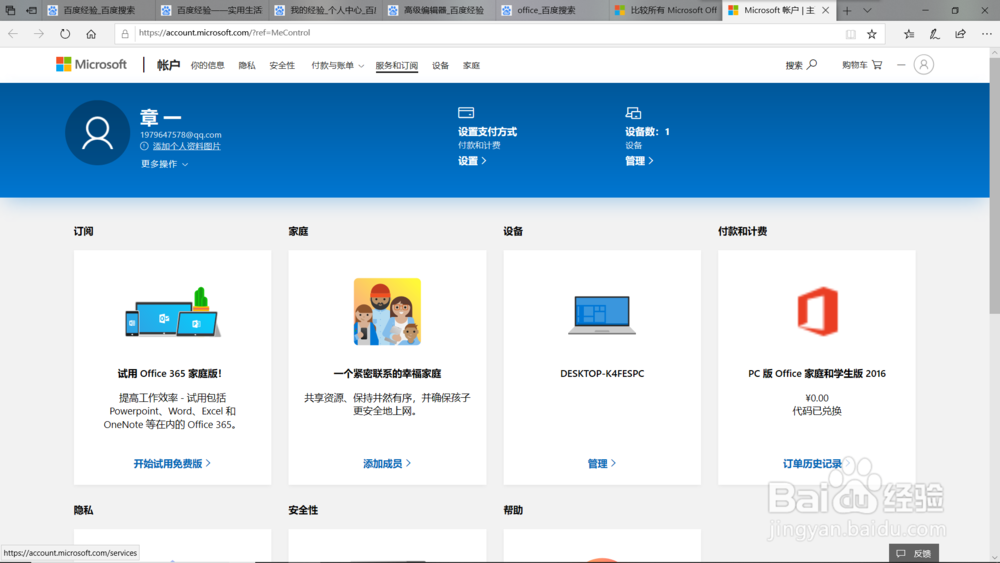Switch to the 我的经验_个人中心 tab
The image size is (1000, 563).
pos(326,10)
